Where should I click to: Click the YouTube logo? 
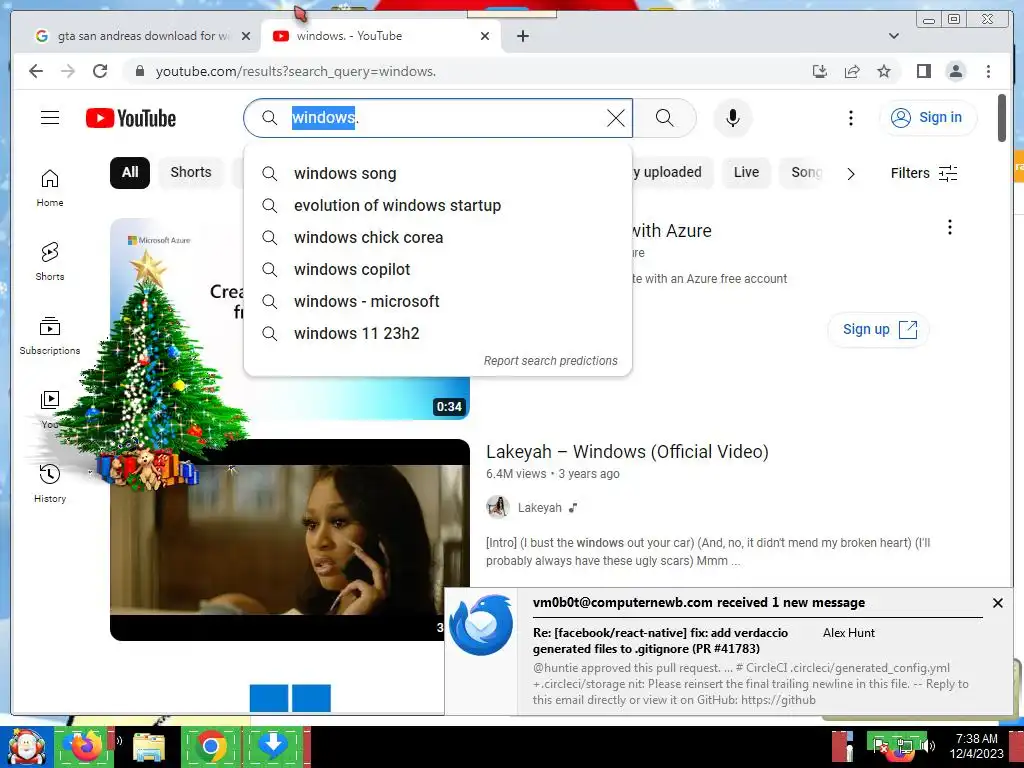[131, 118]
